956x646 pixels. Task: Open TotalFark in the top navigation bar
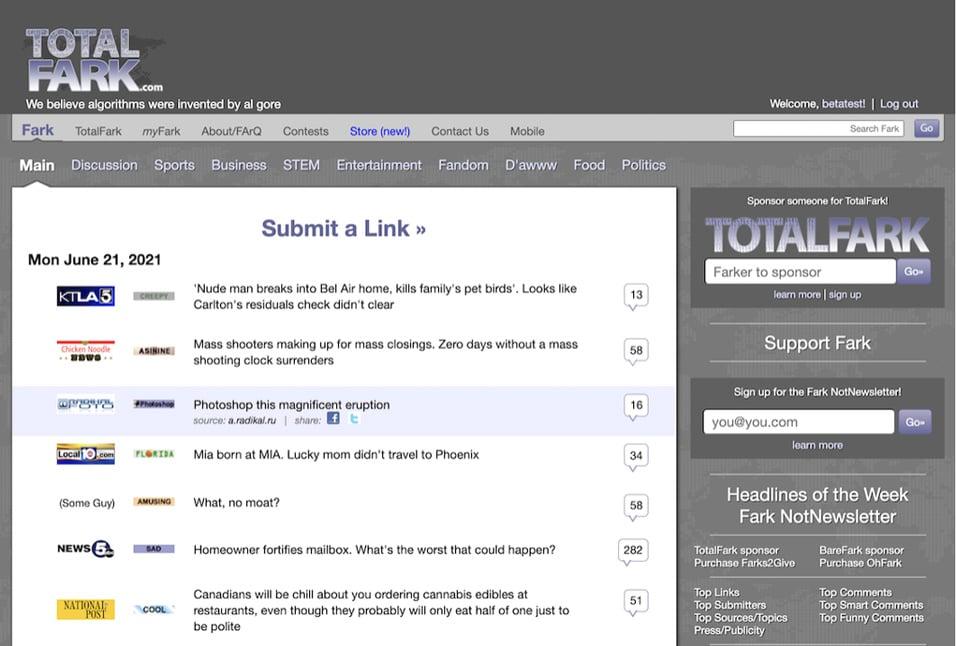click(x=98, y=131)
